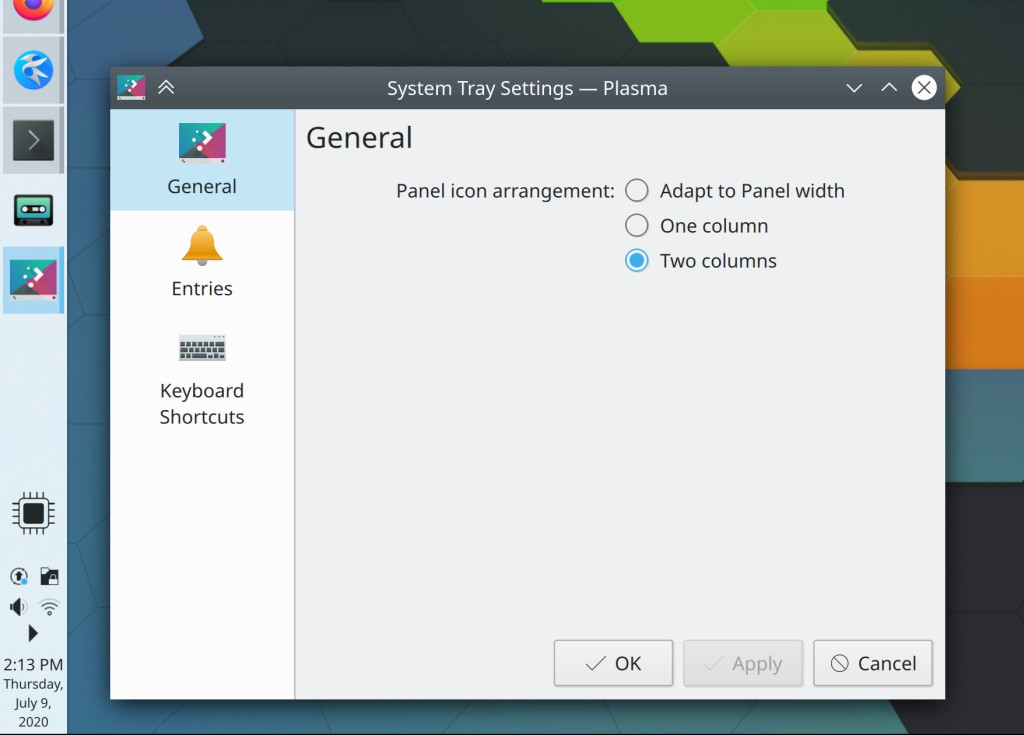Launch the cassette tape media app
The height and width of the screenshot is (735, 1024).
[x=33, y=210]
